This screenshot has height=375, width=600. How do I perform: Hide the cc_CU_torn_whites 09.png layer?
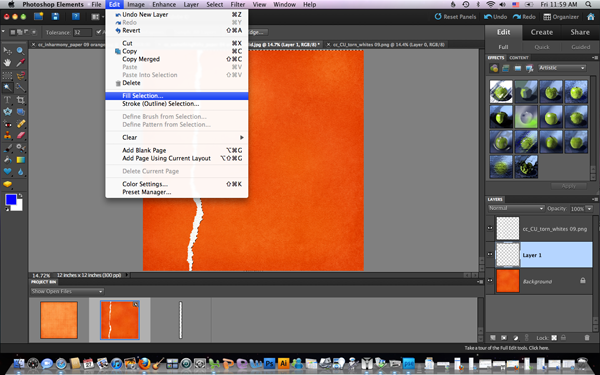[490, 228]
